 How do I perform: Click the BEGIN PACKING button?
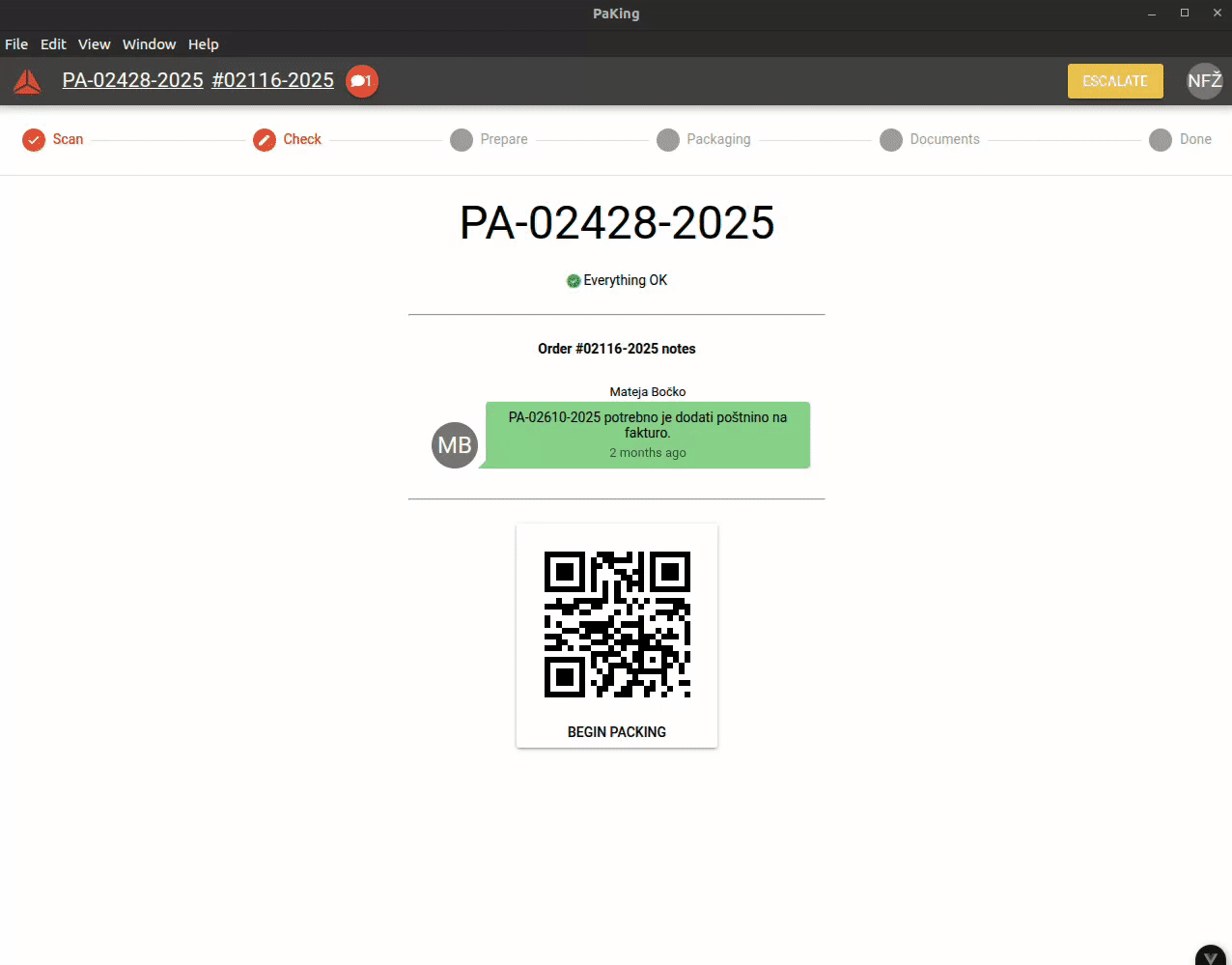coord(616,732)
